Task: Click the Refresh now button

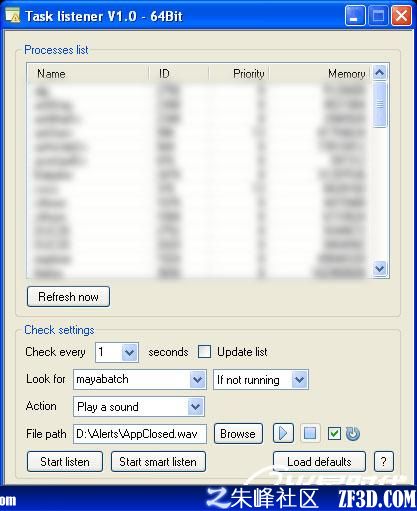Action: (x=68, y=296)
